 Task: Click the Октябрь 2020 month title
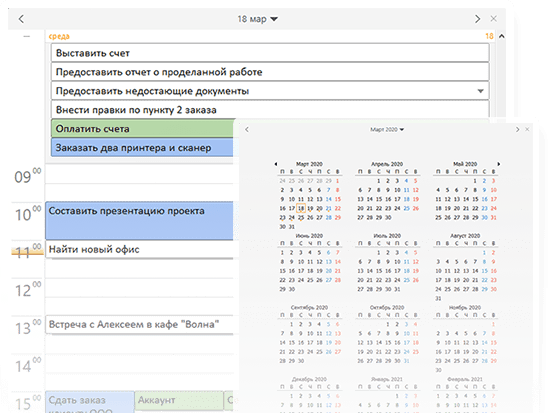(x=387, y=307)
